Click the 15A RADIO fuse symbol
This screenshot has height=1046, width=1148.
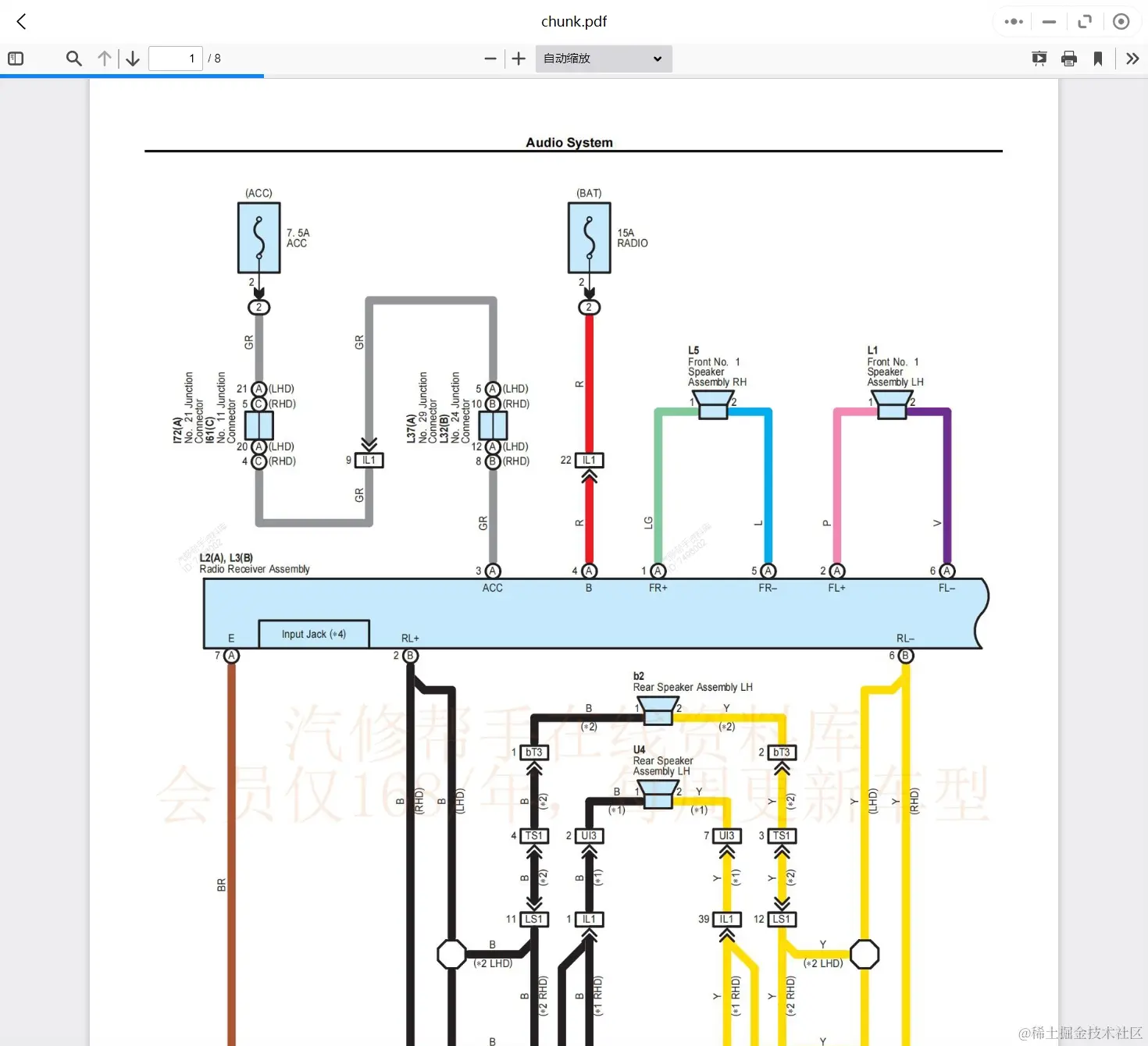coord(590,238)
